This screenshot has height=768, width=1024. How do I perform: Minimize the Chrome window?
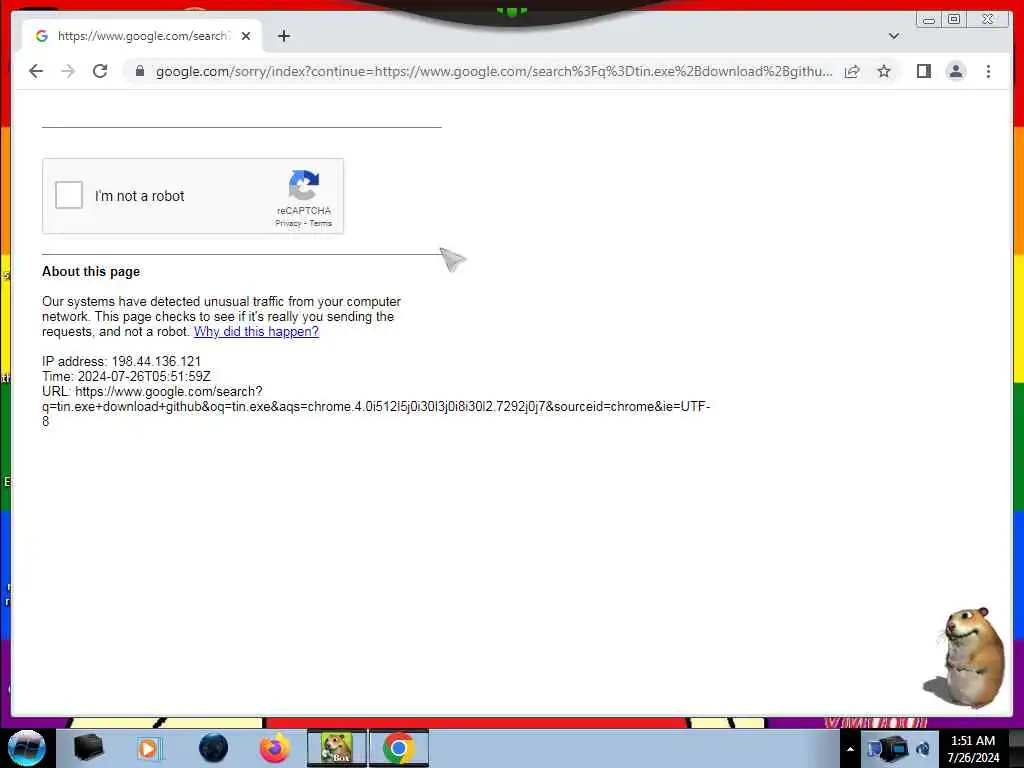coord(929,20)
